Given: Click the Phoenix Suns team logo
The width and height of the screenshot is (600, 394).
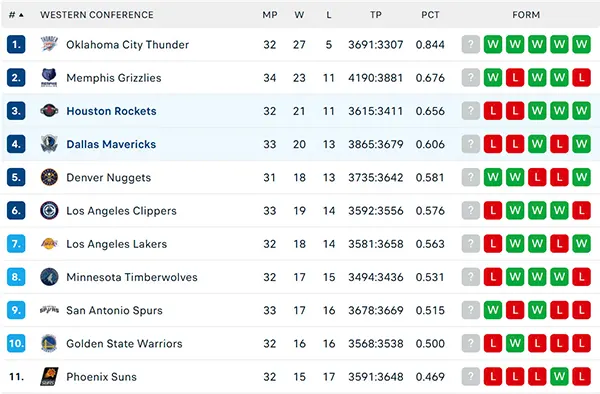Looking at the screenshot, I should tap(49, 377).
